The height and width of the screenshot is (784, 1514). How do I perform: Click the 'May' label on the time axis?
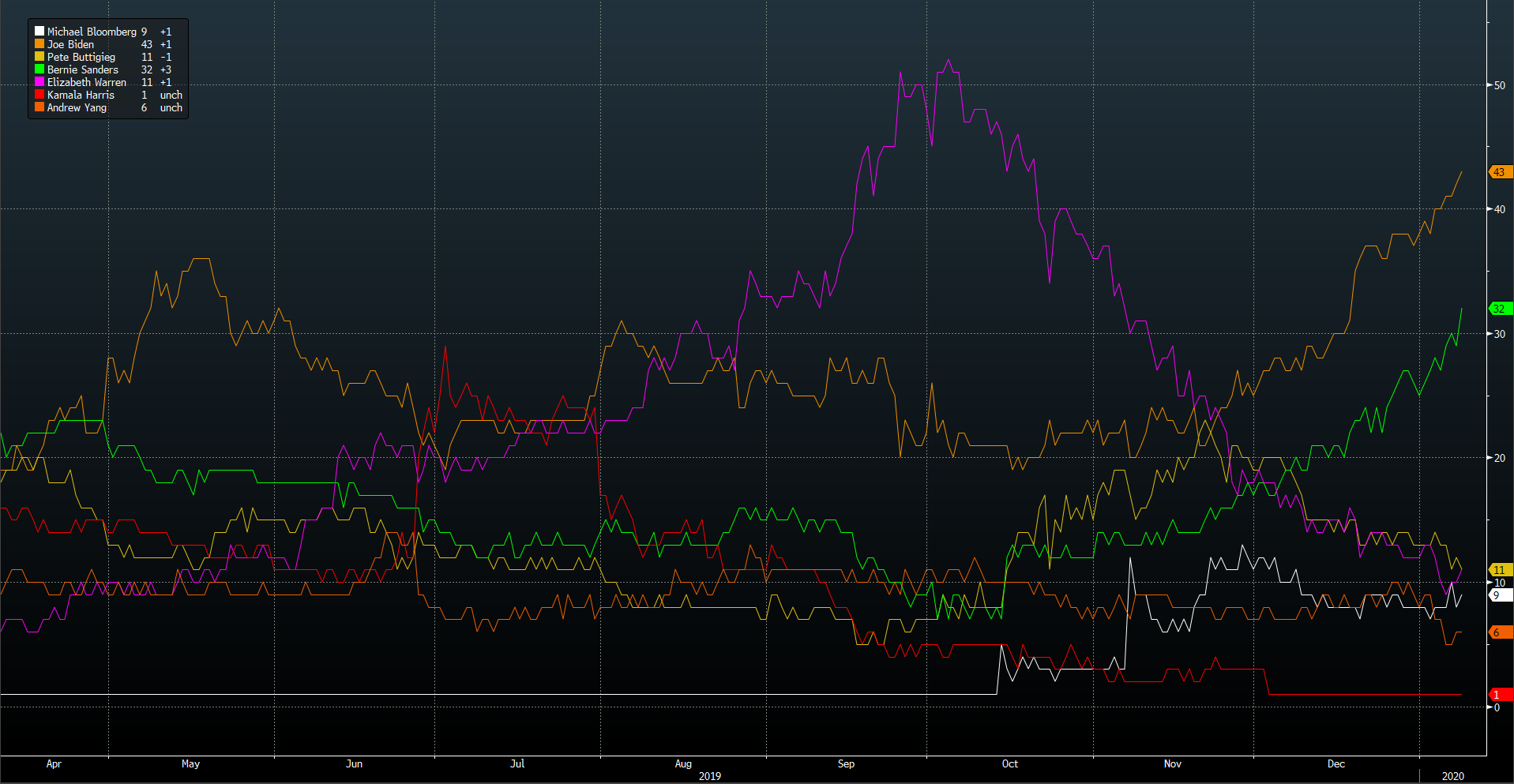(190, 763)
